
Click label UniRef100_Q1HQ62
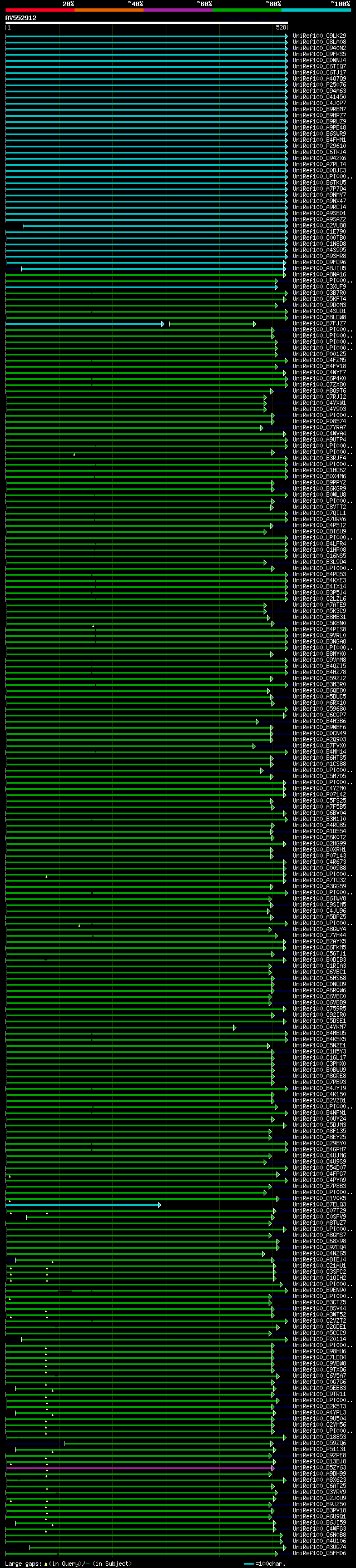(319, 470)
